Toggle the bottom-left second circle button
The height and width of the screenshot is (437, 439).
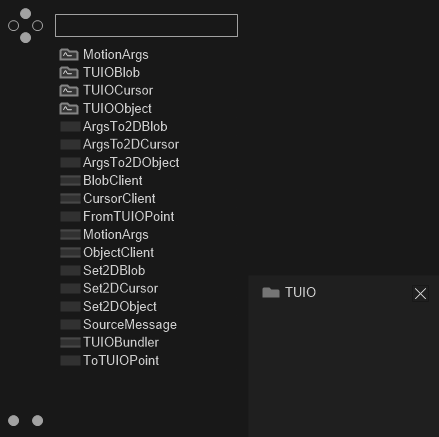click(37, 421)
